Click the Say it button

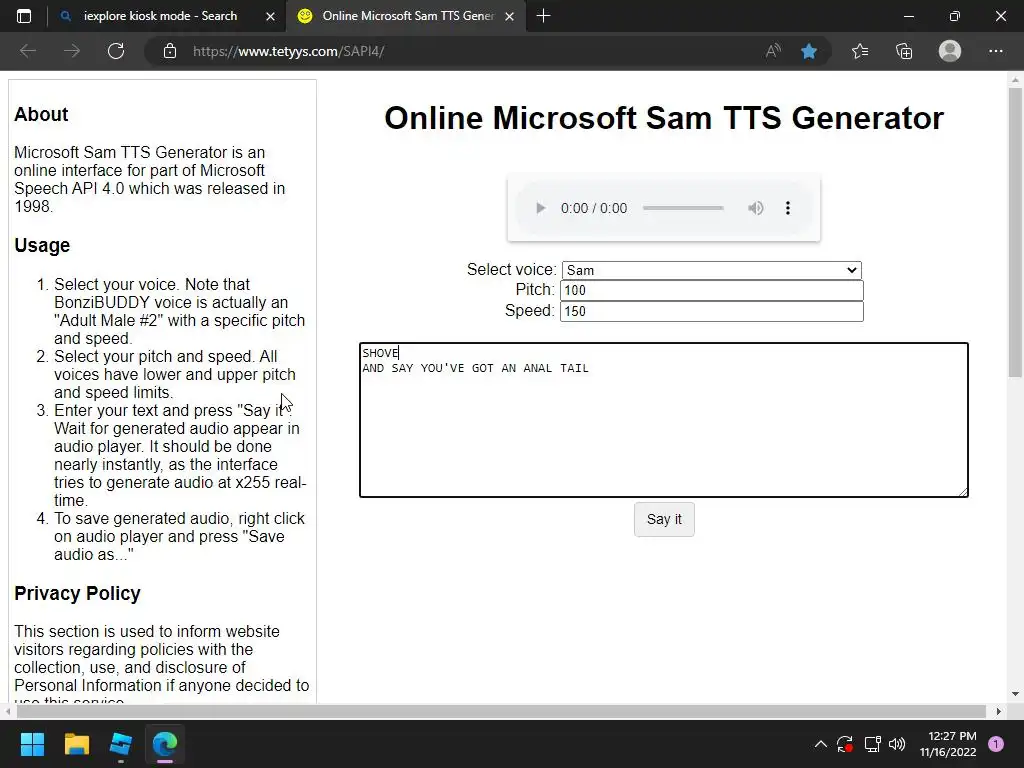coord(664,519)
